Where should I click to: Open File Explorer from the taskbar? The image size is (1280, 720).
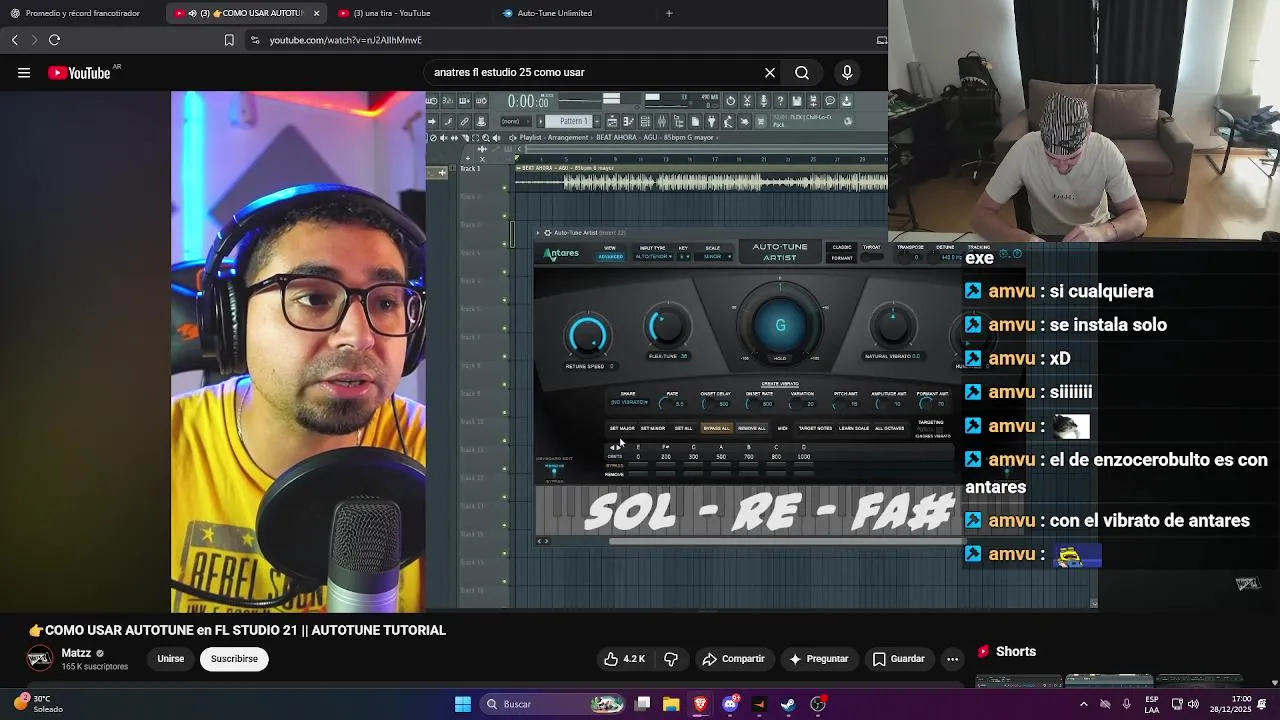671,704
